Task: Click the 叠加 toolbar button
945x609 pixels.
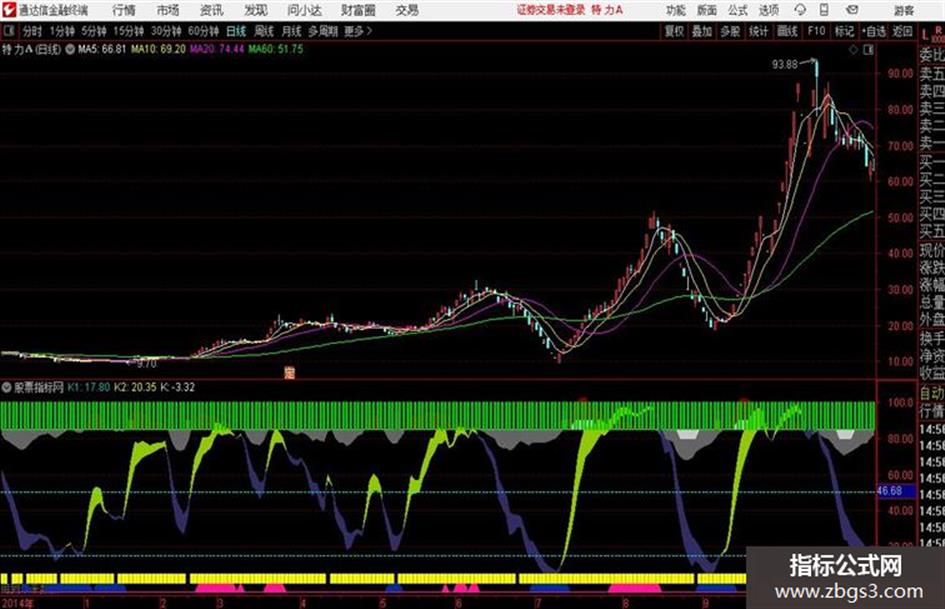Action: (702, 31)
